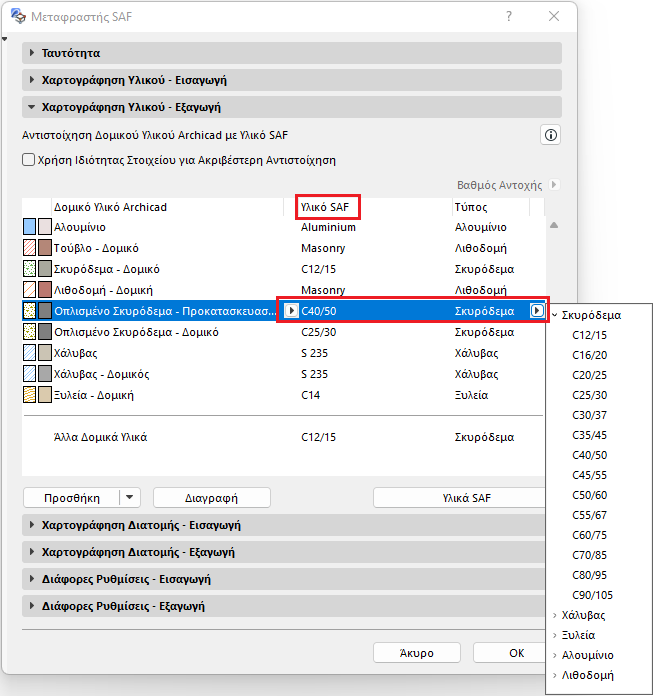
Task: Enable Χρήση Ιδιότητας Στοιχείου checkbox
Action: click(28, 160)
